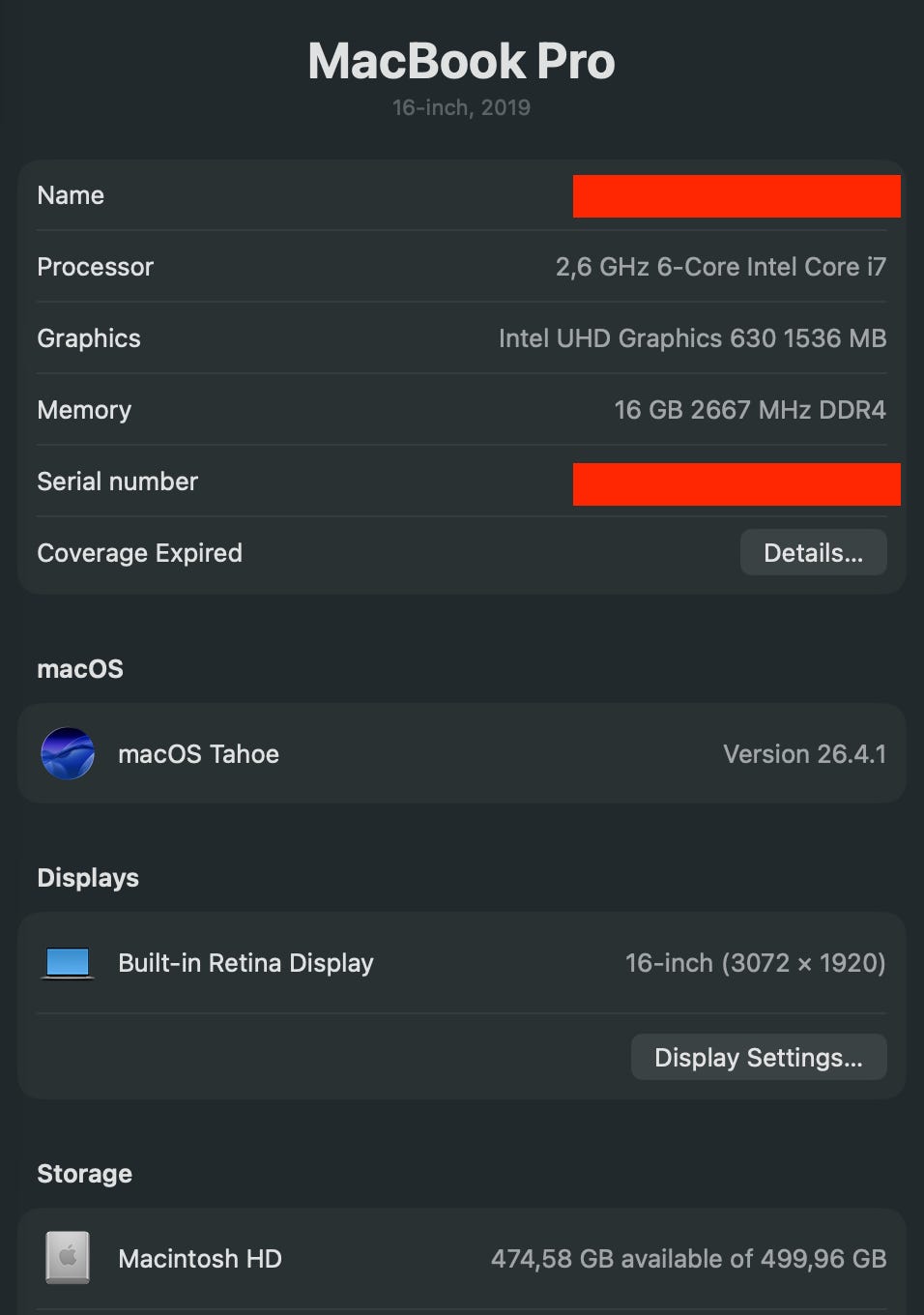
Task: Click the Macintosh HD label
Action: pyautogui.click(x=200, y=1259)
